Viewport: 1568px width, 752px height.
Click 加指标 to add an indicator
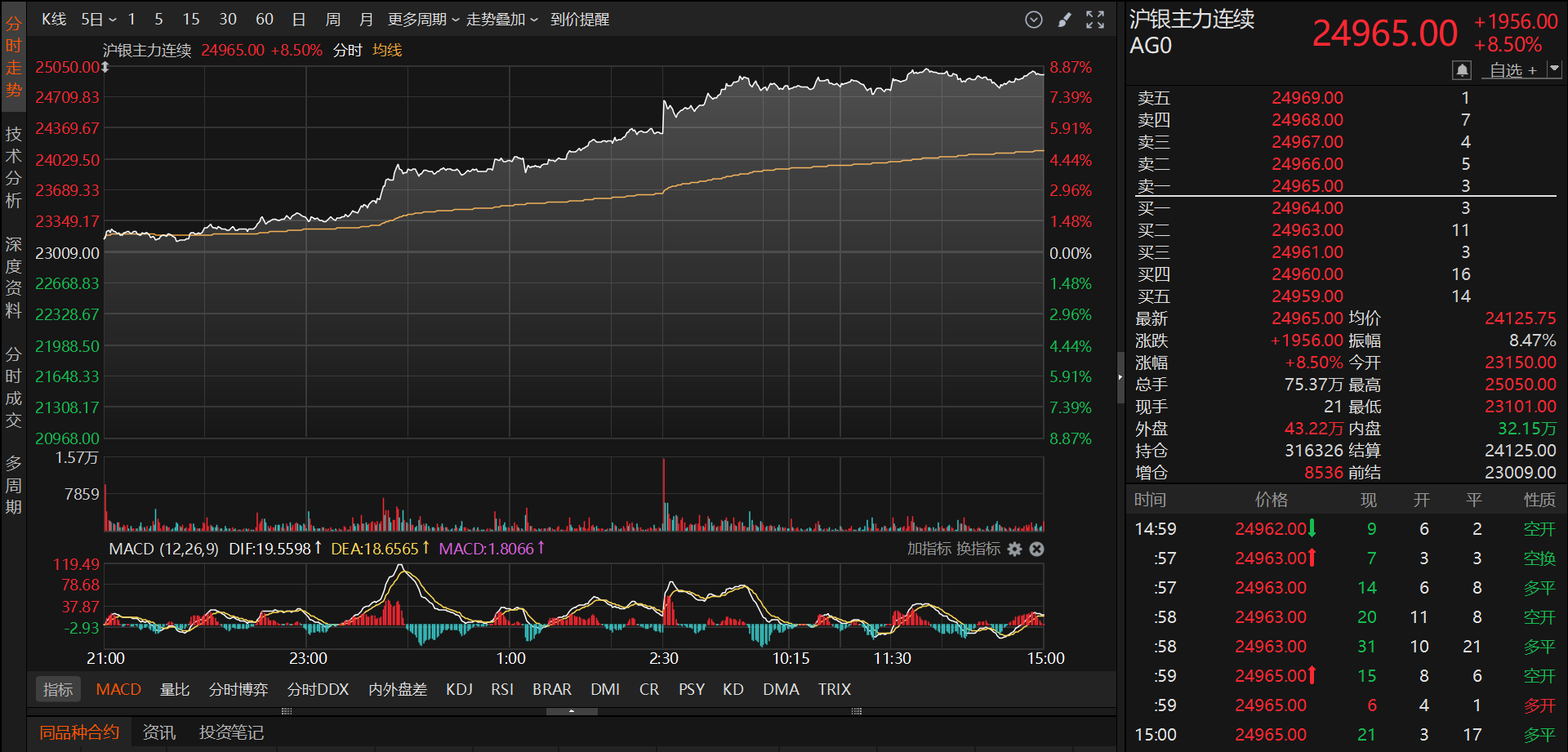point(929,549)
